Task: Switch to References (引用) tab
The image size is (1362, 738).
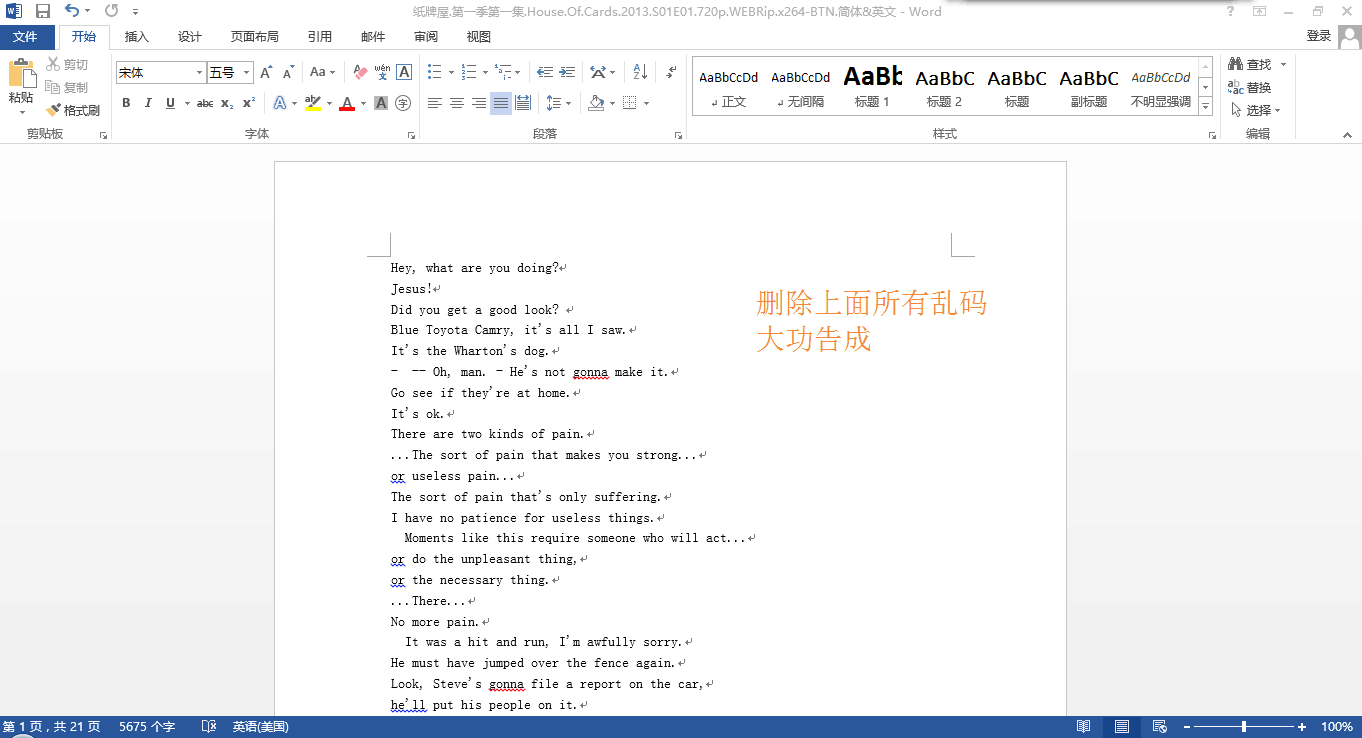Action: click(320, 37)
